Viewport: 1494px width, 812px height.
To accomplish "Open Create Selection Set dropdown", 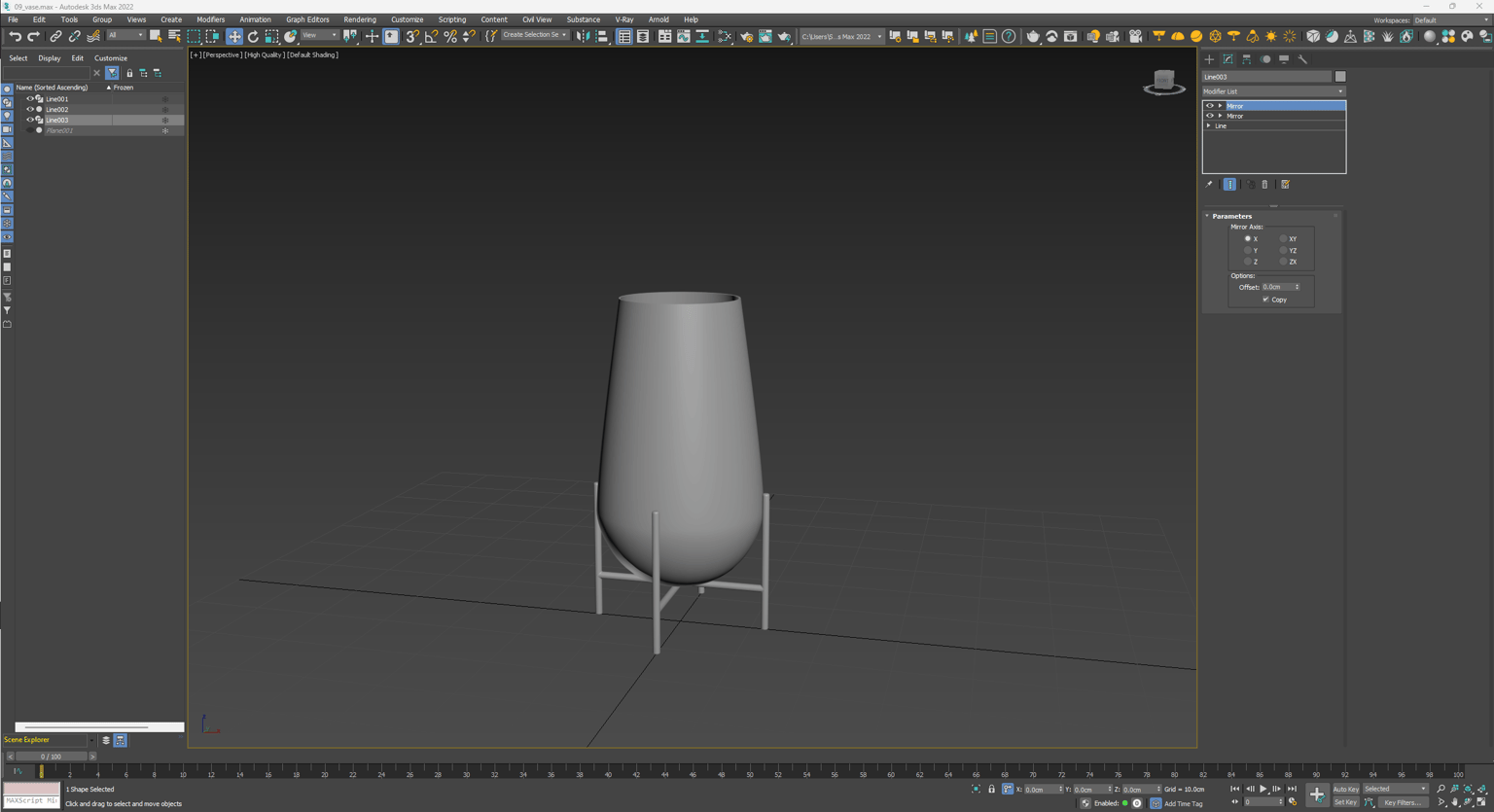I will pyautogui.click(x=535, y=36).
